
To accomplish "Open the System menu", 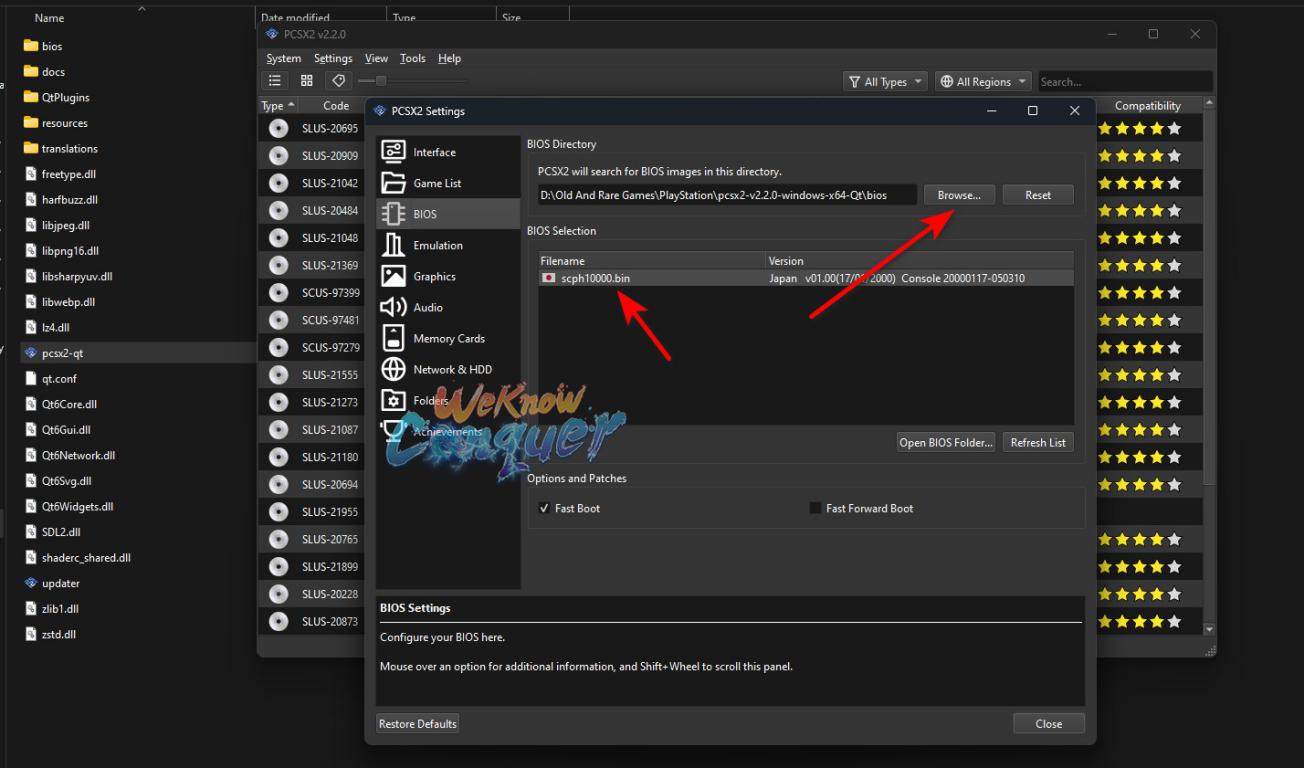I will (284, 58).
